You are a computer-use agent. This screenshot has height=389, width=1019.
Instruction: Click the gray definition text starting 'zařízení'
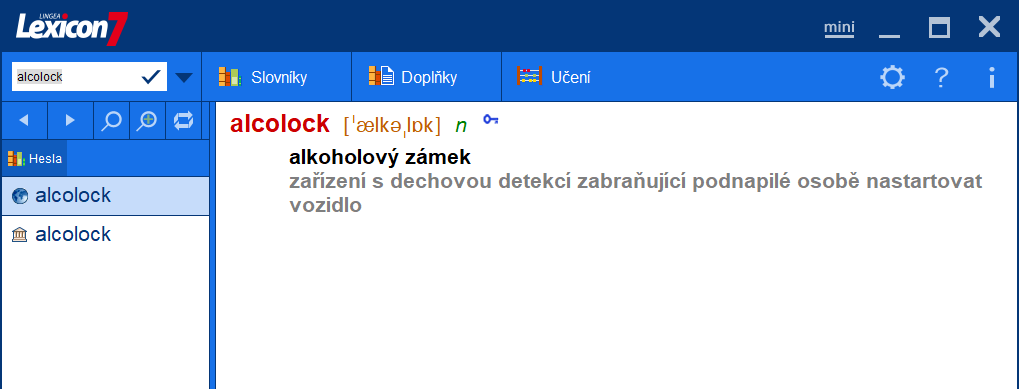pos(636,193)
